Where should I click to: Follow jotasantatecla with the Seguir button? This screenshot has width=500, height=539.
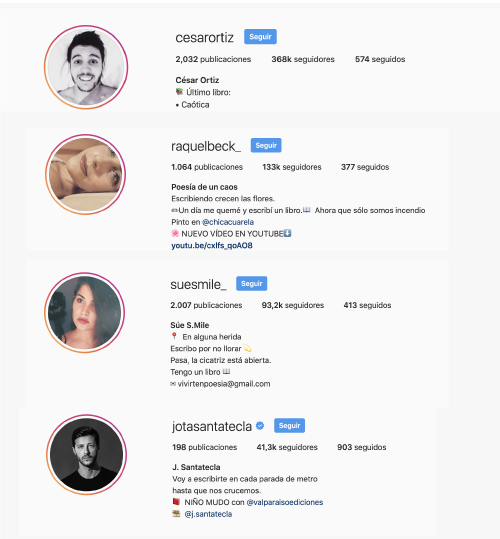click(x=289, y=425)
